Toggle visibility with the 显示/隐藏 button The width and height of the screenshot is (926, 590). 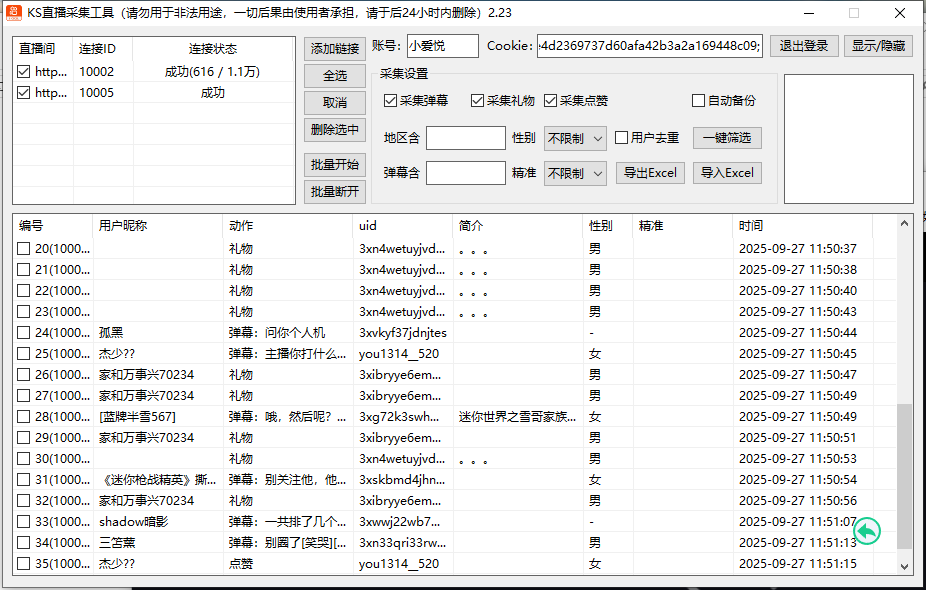click(878, 45)
